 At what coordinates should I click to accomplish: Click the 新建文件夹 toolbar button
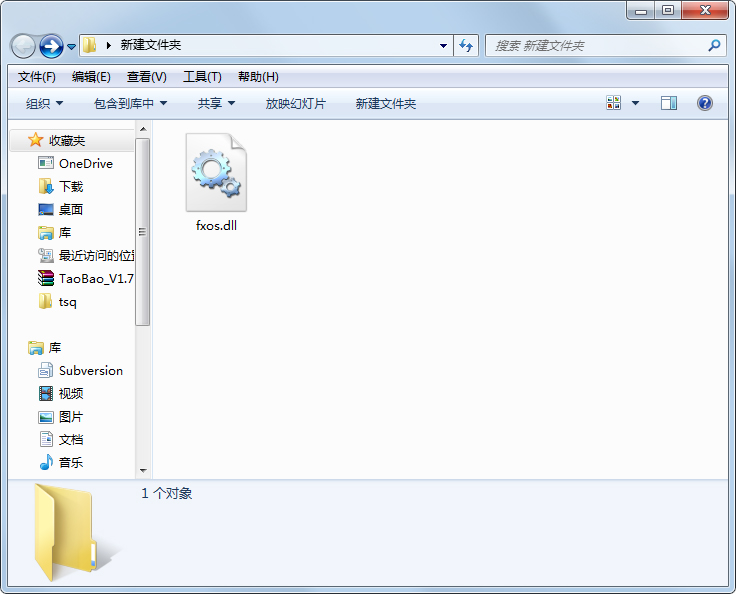(x=385, y=103)
